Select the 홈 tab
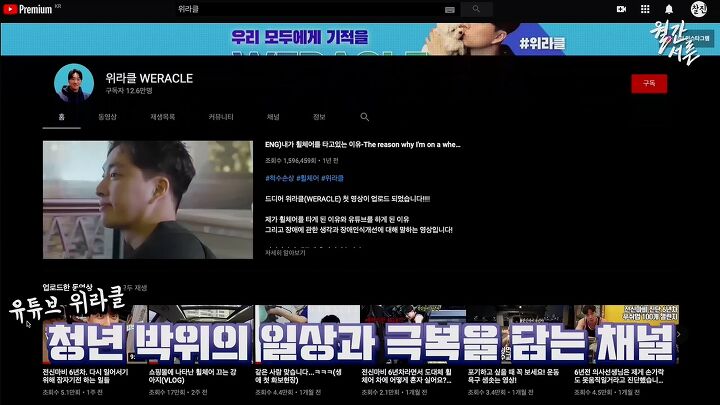 point(62,117)
